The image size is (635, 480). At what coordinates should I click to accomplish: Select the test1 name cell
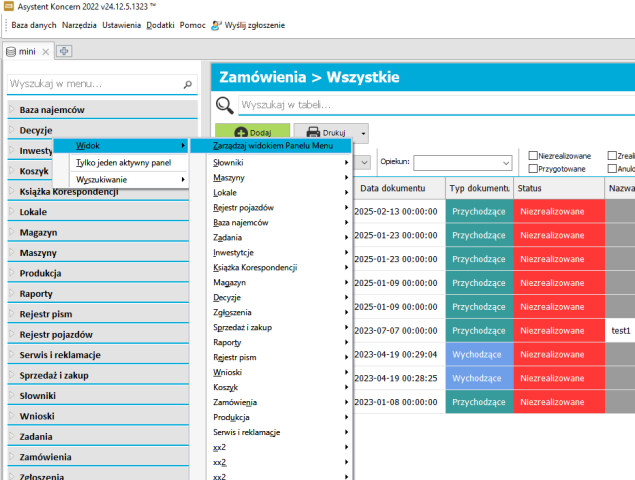pos(620,331)
